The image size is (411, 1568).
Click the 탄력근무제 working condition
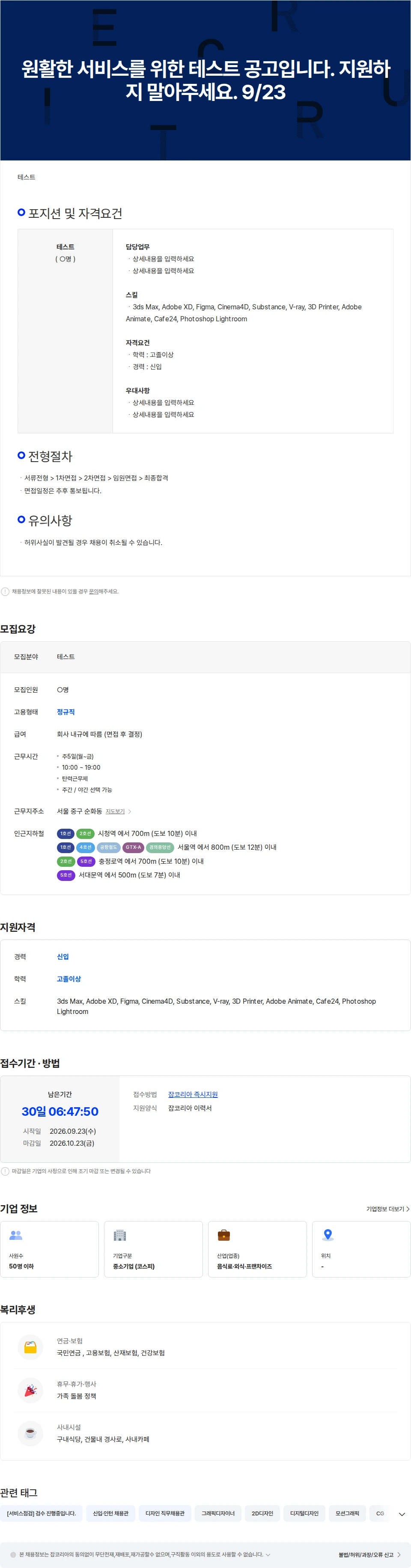pos(74,779)
